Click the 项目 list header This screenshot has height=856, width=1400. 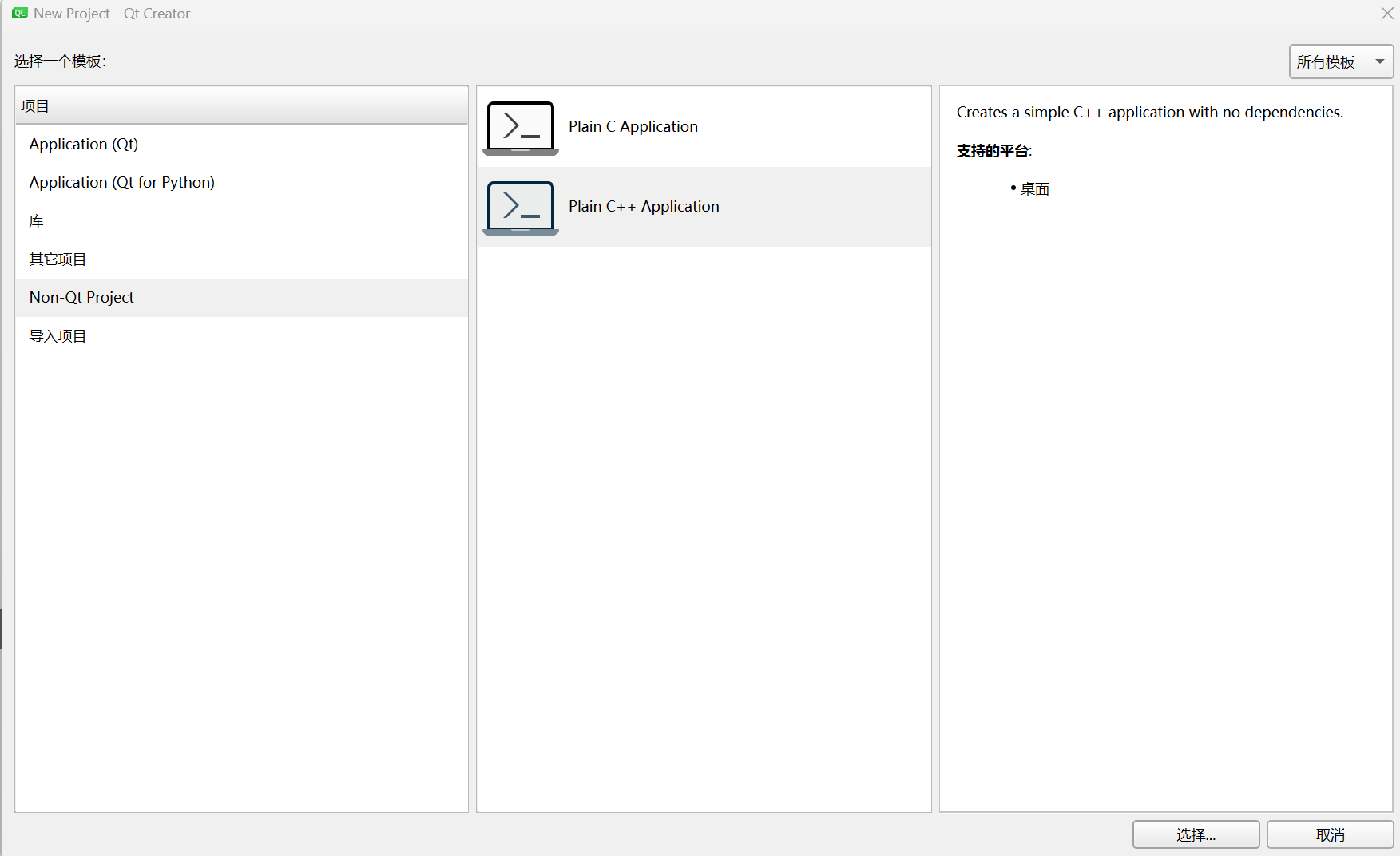(x=241, y=105)
